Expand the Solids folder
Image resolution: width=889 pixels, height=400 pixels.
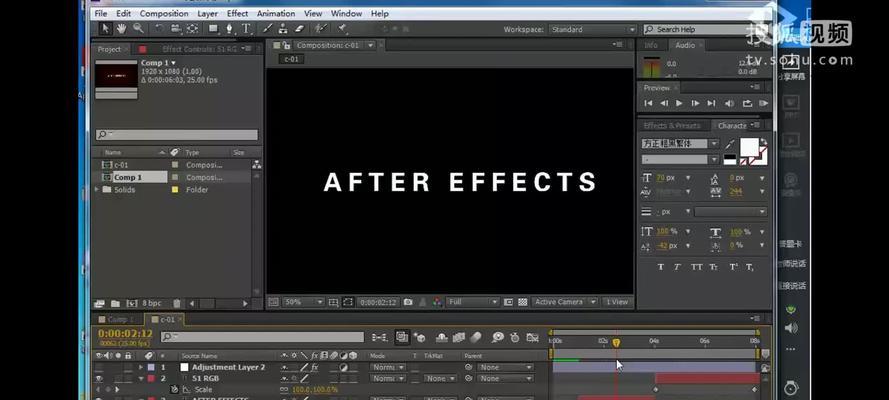(x=97, y=190)
